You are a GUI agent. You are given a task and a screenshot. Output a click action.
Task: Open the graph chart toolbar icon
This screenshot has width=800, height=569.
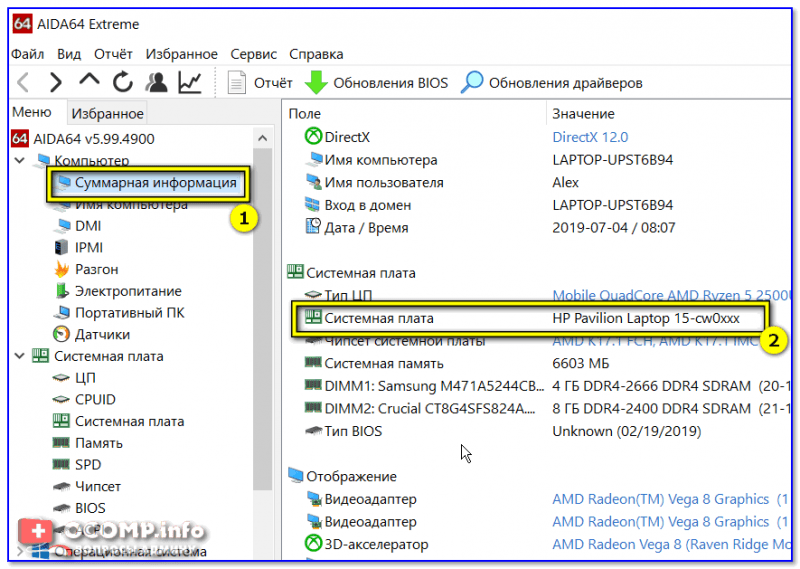tap(190, 82)
